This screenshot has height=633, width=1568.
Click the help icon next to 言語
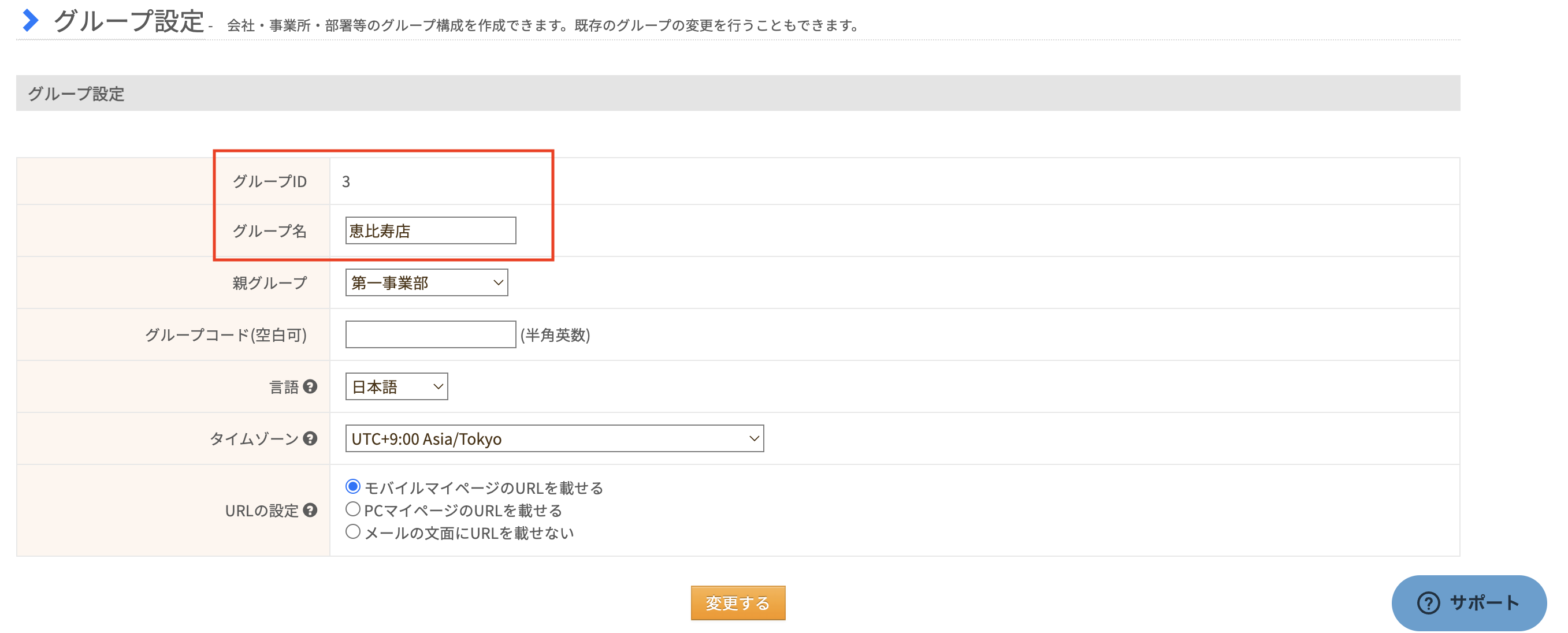(x=310, y=386)
